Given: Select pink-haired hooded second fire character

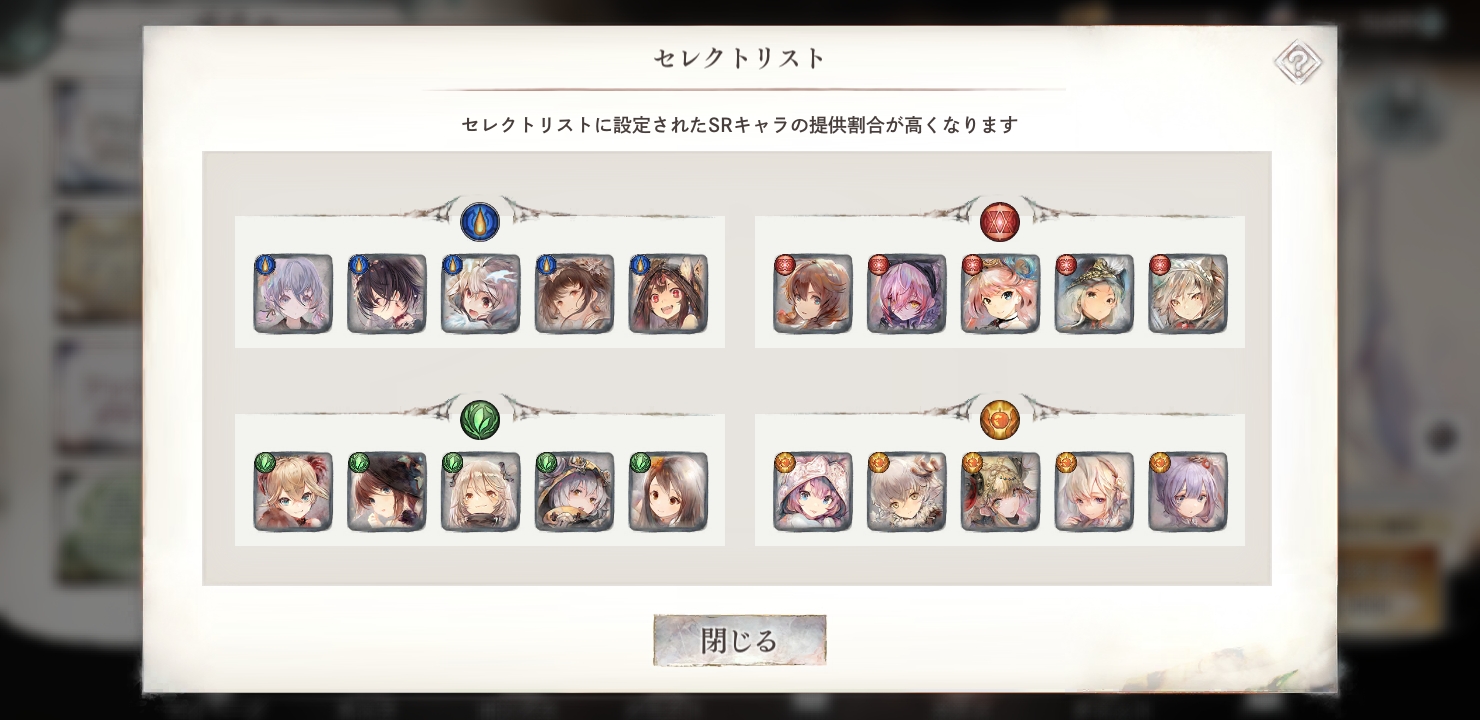Looking at the screenshot, I should [907, 294].
